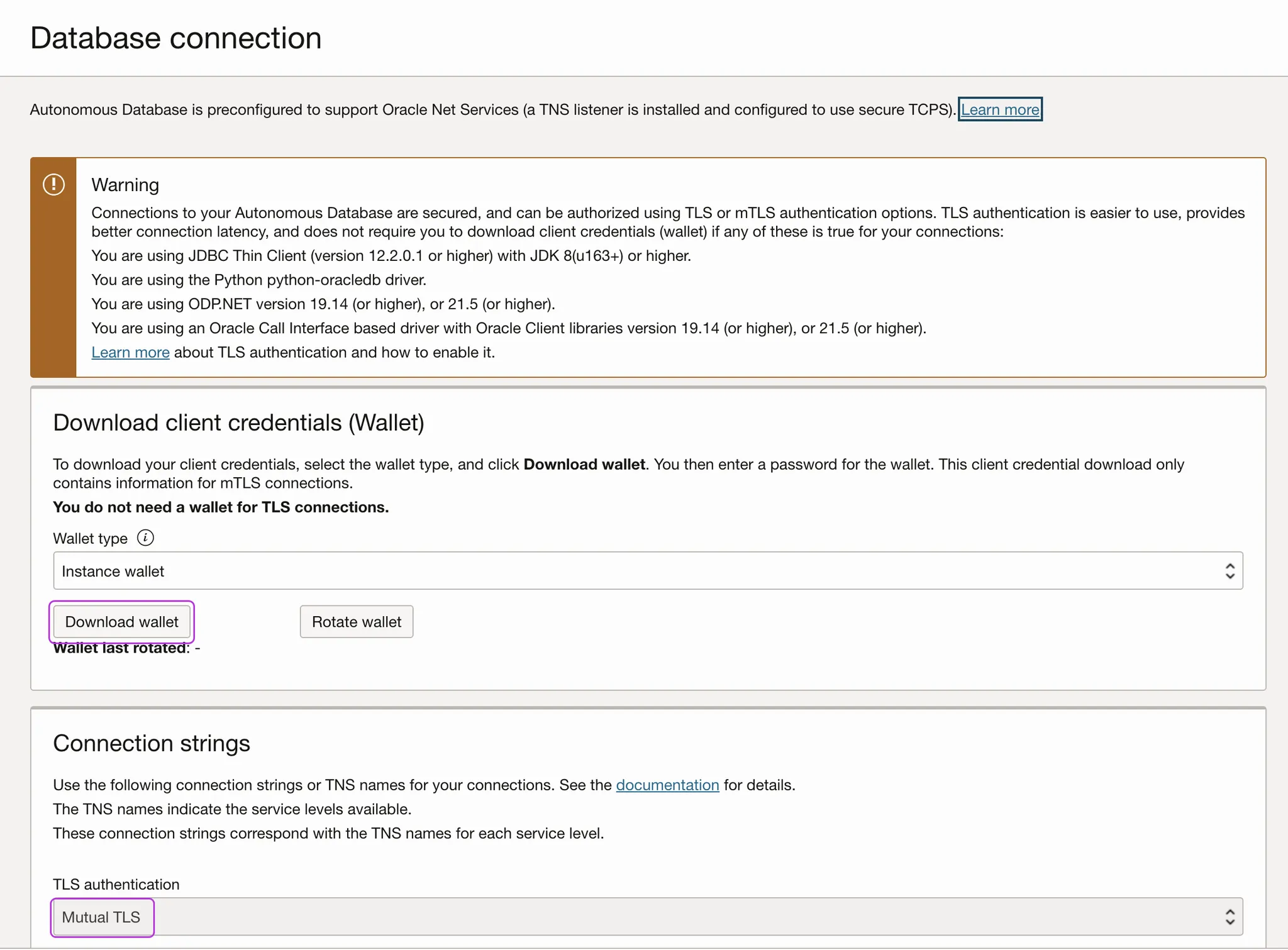The height and width of the screenshot is (950, 1288).
Task: Click the Connection strings heading
Action: point(152,744)
